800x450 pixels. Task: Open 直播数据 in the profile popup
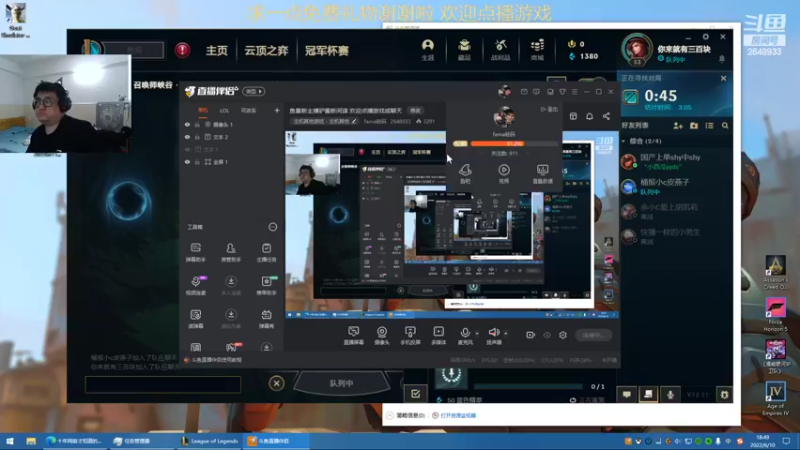542,173
